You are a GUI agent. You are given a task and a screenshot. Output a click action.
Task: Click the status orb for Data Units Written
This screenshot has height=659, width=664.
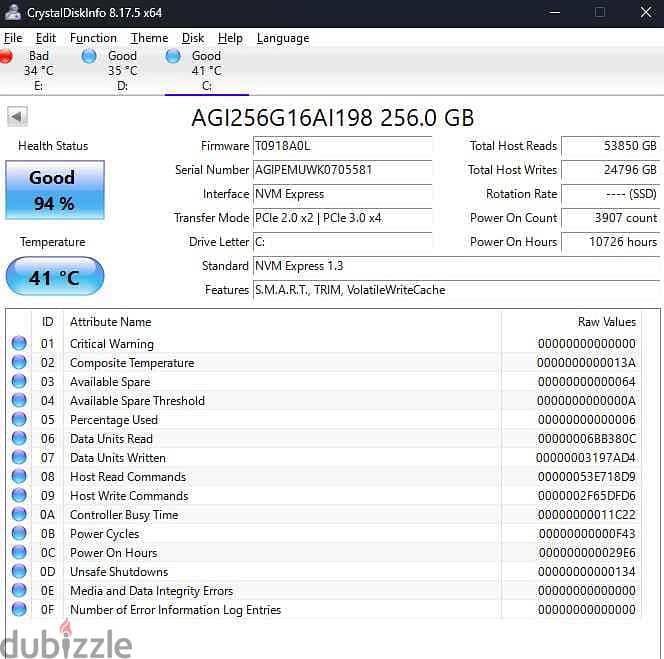coord(19,457)
